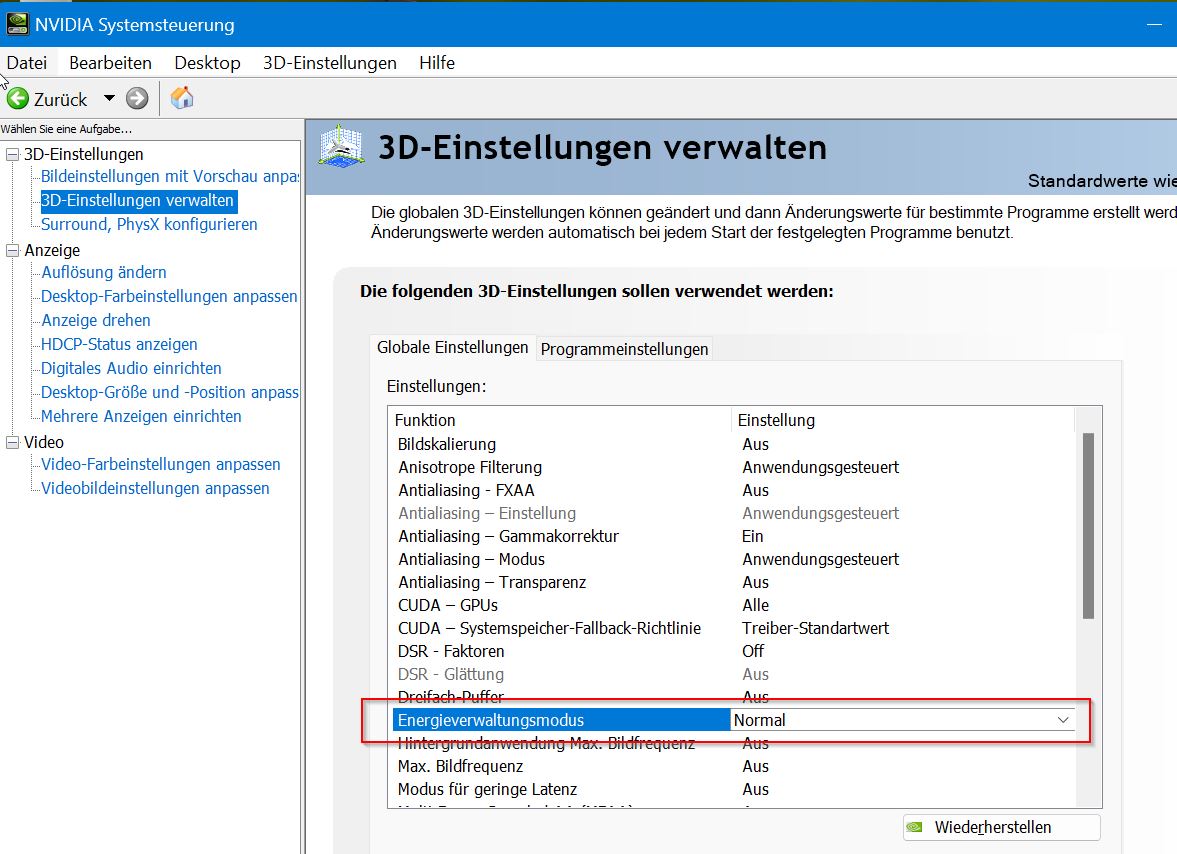The height and width of the screenshot is (854, 1177).
Task: Open Videobildeinstellungen anpassen
Action: pyautogui.click(x=155, y=489)
